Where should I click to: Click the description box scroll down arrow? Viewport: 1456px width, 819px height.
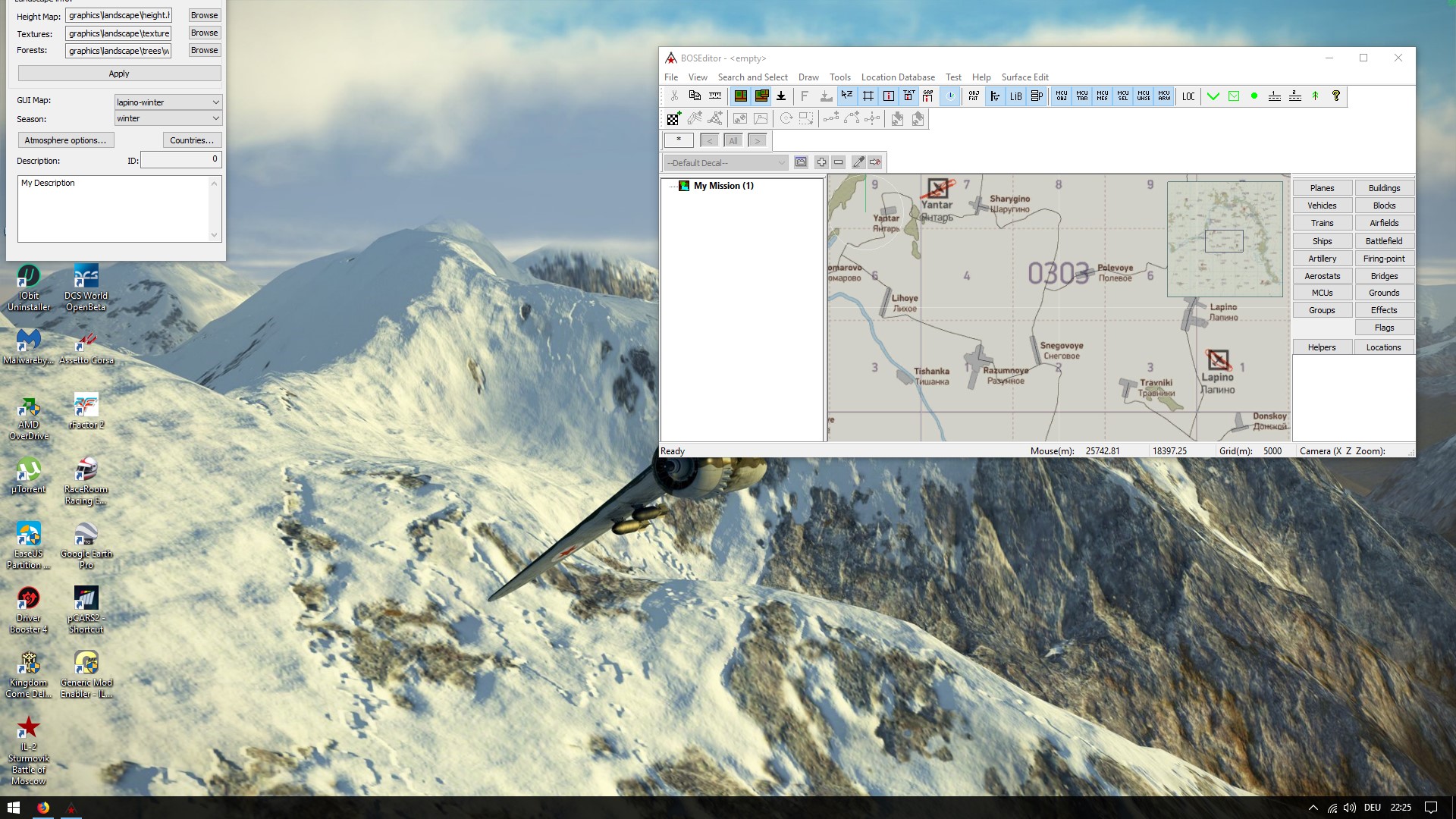click(214, 235)
